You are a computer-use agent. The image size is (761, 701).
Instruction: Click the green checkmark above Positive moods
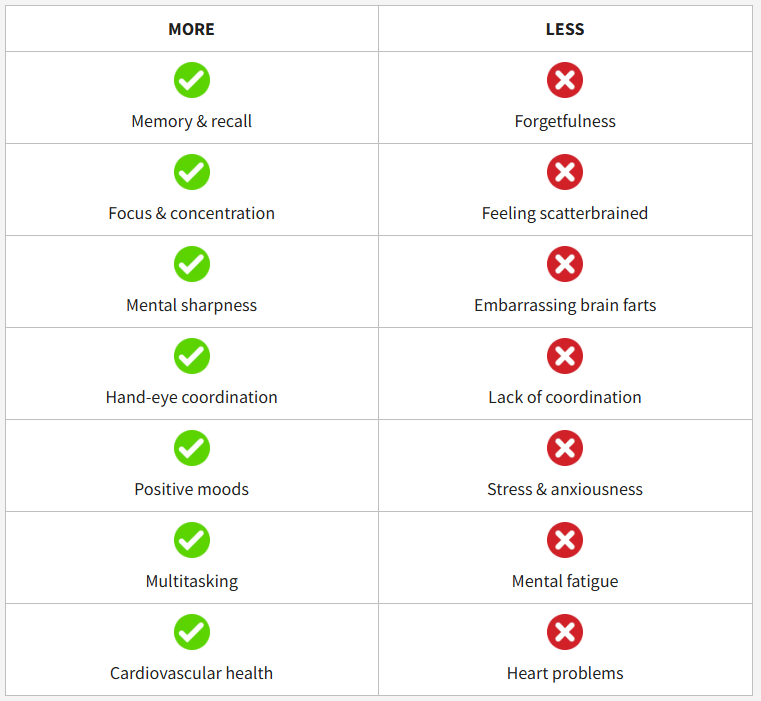click(191, 448)
